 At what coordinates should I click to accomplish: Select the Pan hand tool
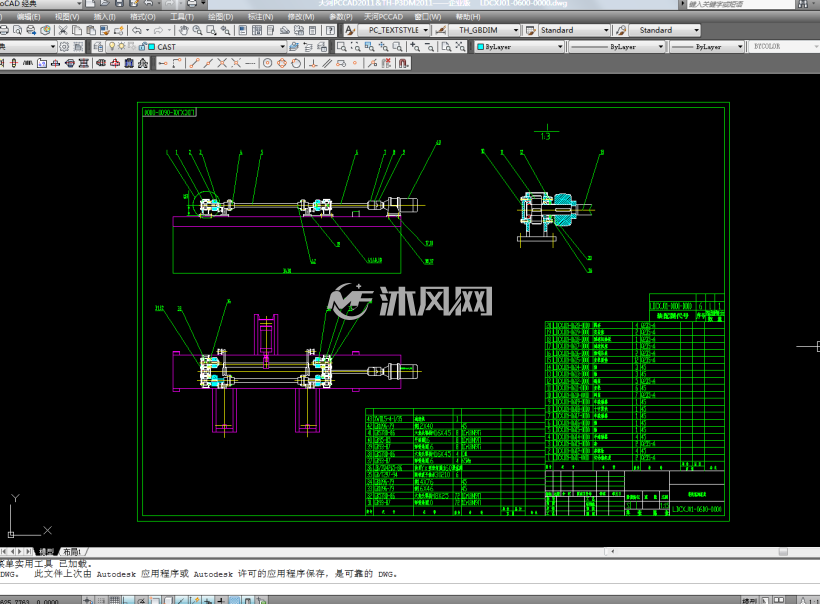184,30
